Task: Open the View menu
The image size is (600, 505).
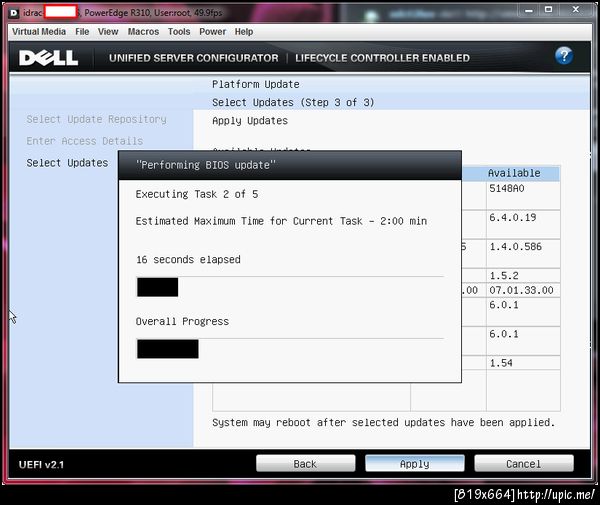Action: [108, 32]
